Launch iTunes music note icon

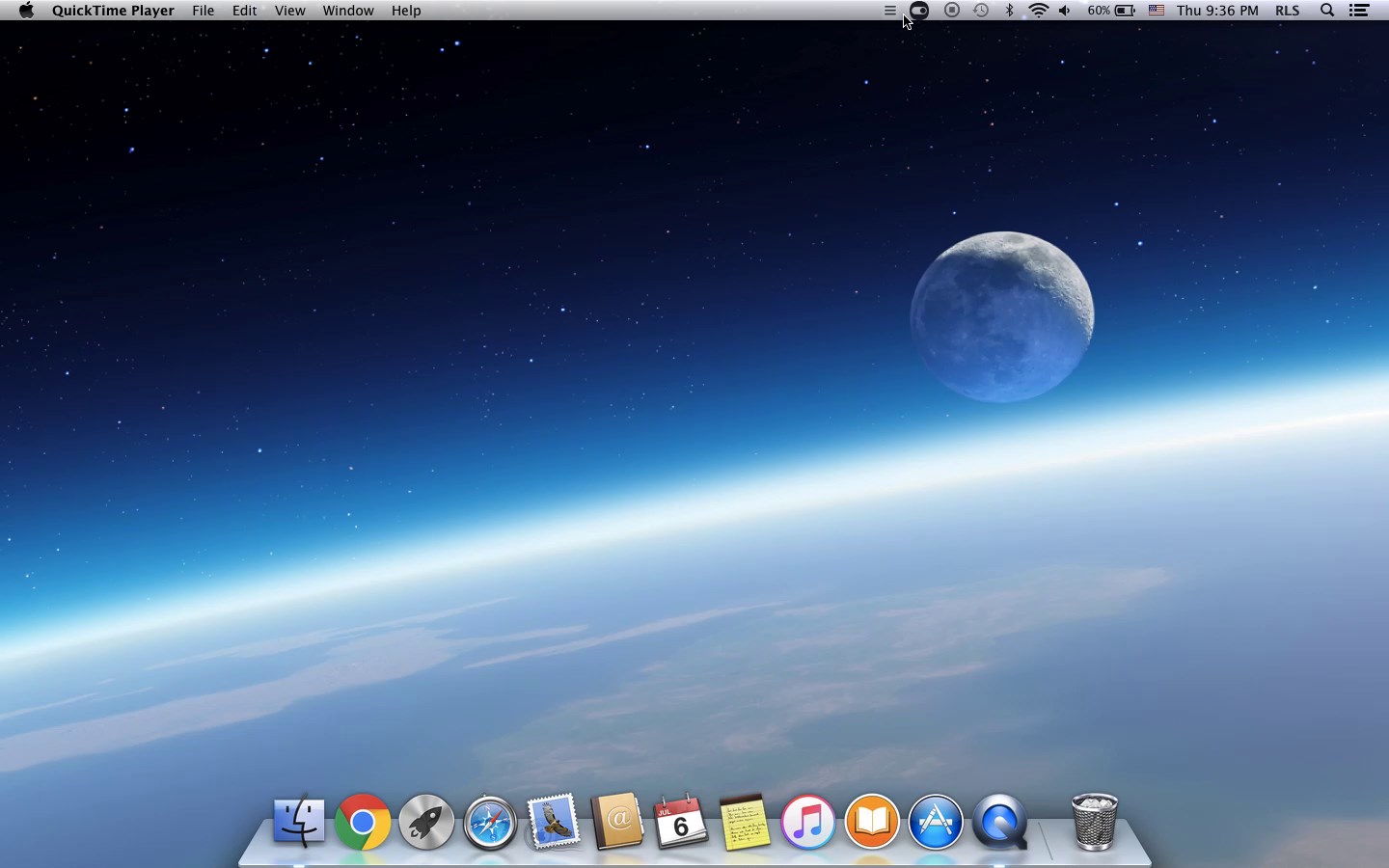coord(808,822)
